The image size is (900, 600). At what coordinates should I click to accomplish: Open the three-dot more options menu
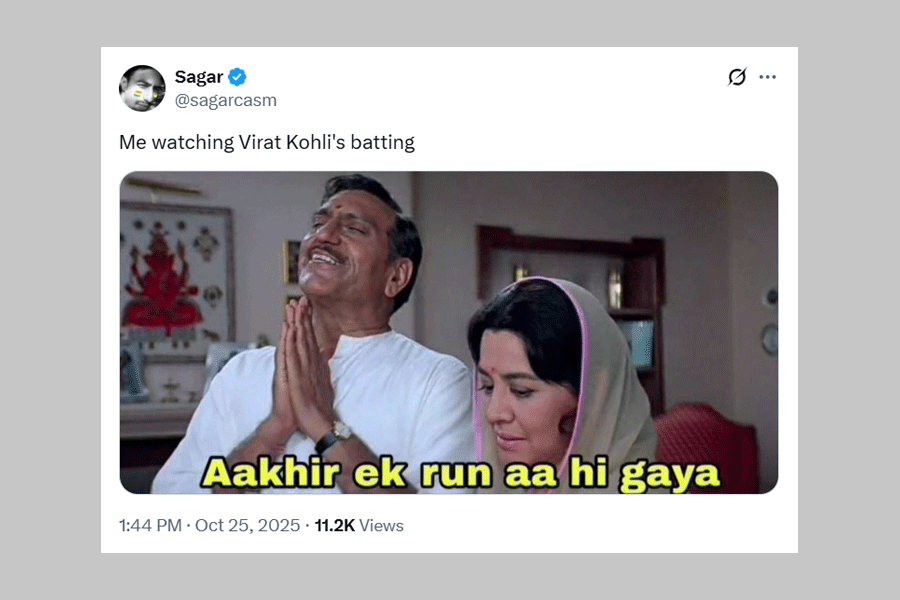(x=767, y=77)
